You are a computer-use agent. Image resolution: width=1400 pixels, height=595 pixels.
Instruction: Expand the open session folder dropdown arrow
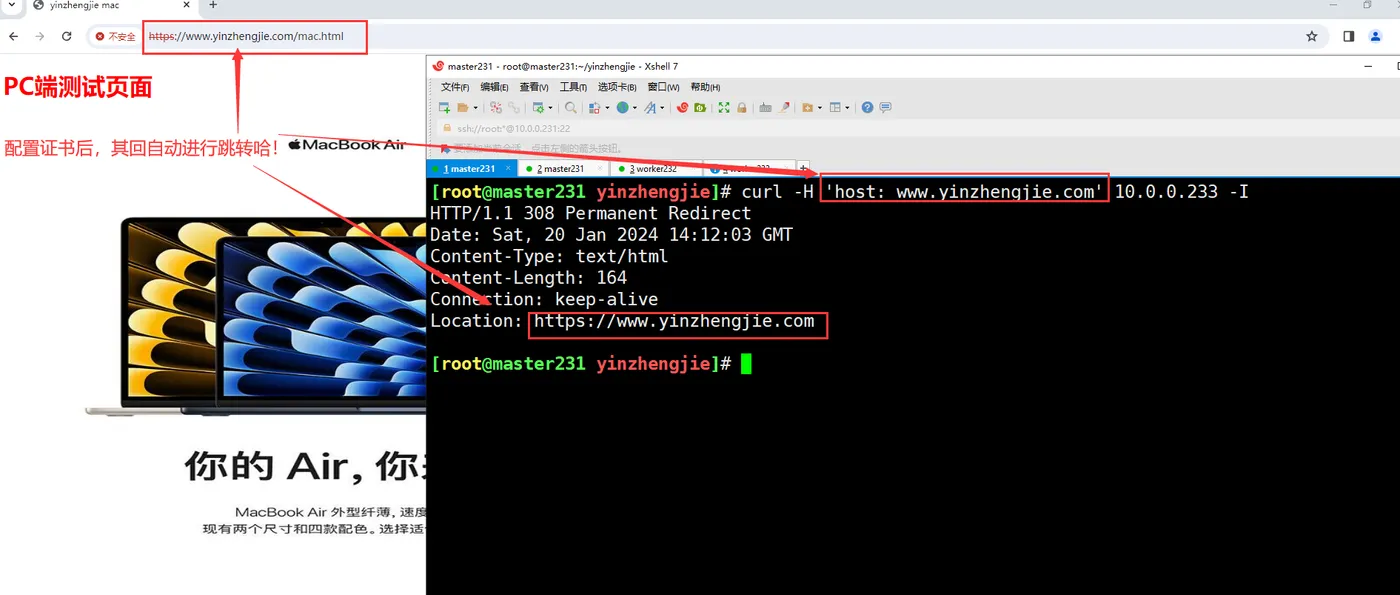475,108
